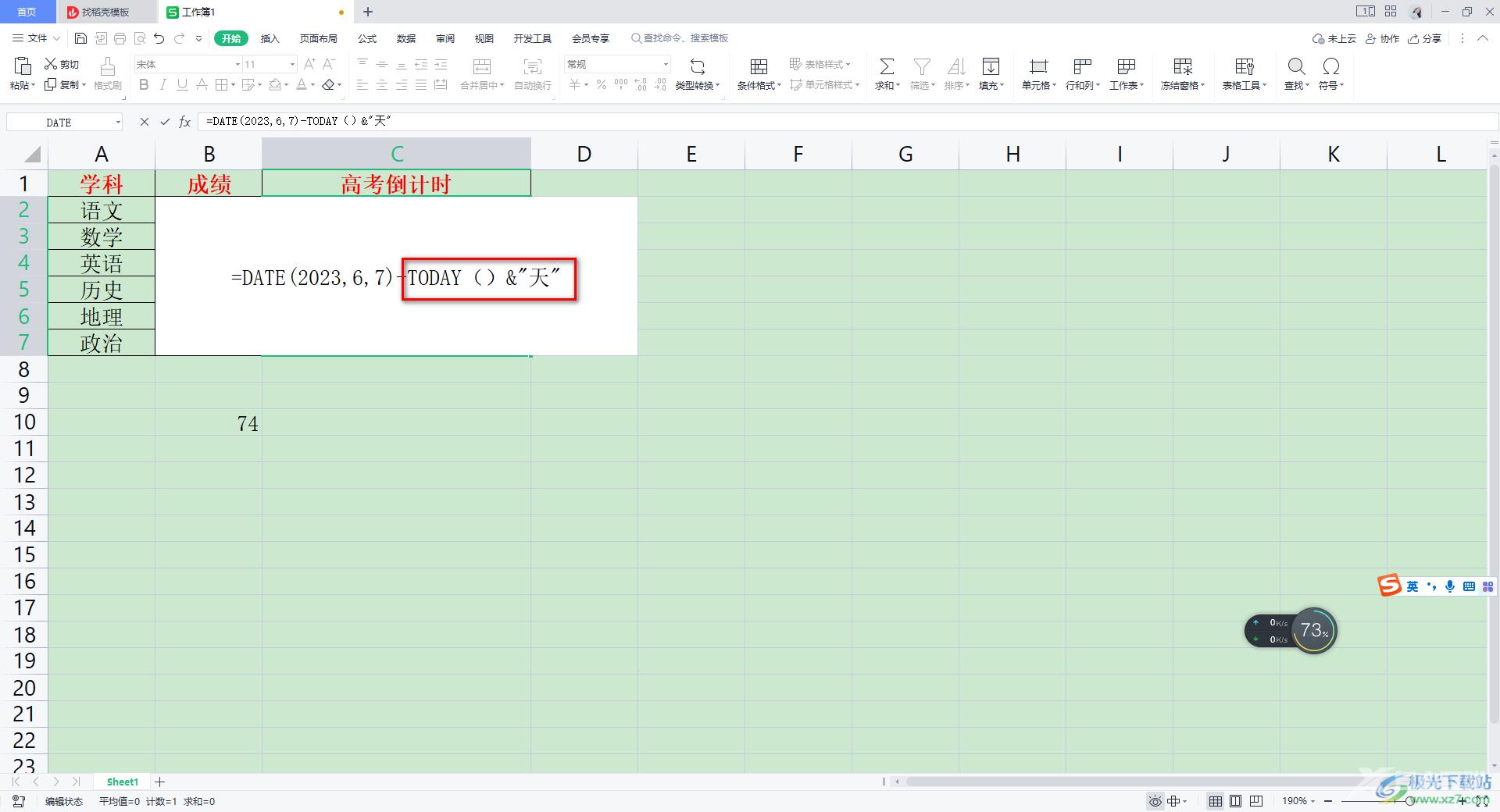The height and width of the screenshot is (812, 1500).
Task: Open Print Preview from quick toolbar
Action: pos(140,38)
